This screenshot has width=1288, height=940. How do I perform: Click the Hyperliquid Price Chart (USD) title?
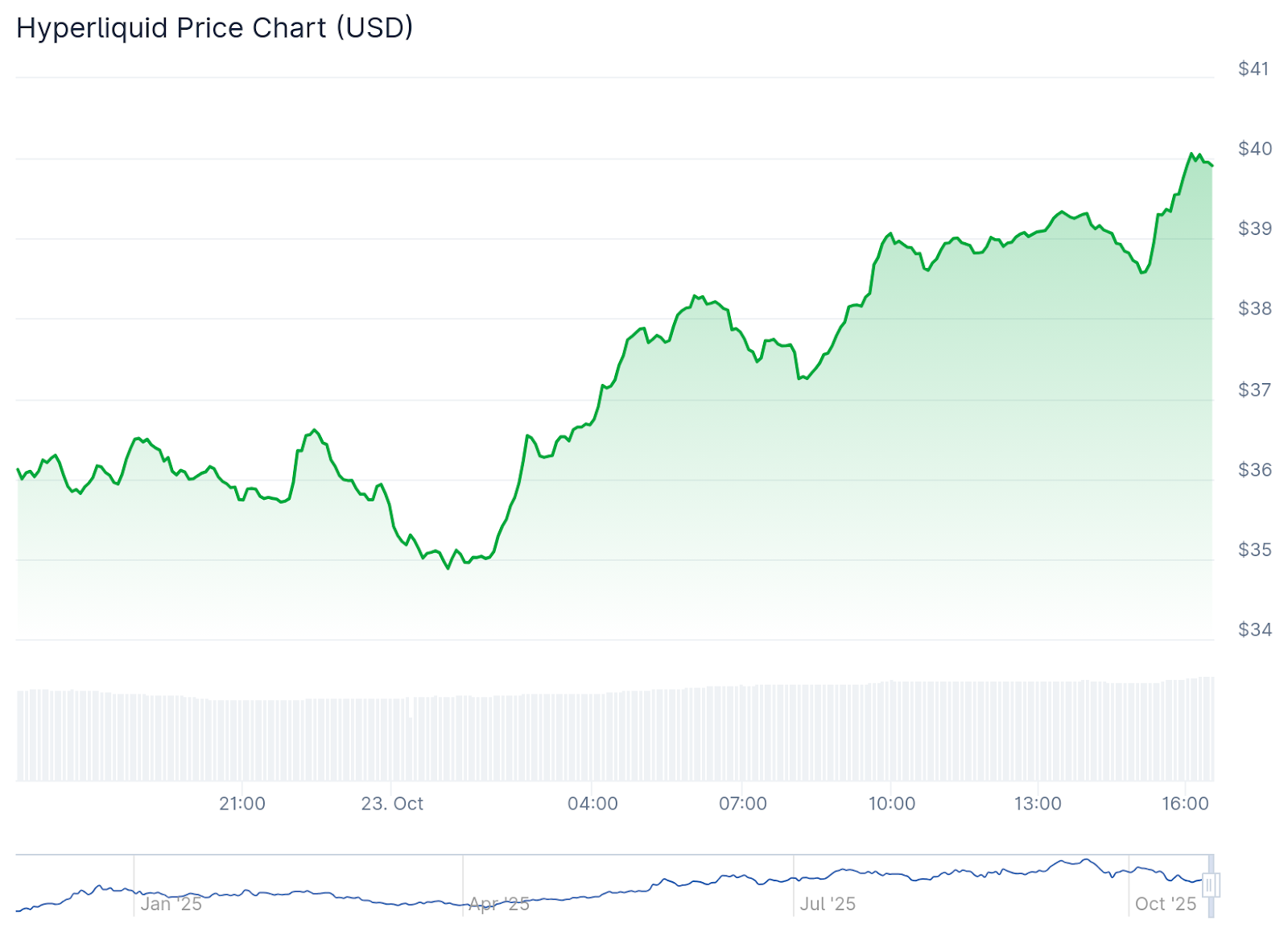(x=214, y=28)
